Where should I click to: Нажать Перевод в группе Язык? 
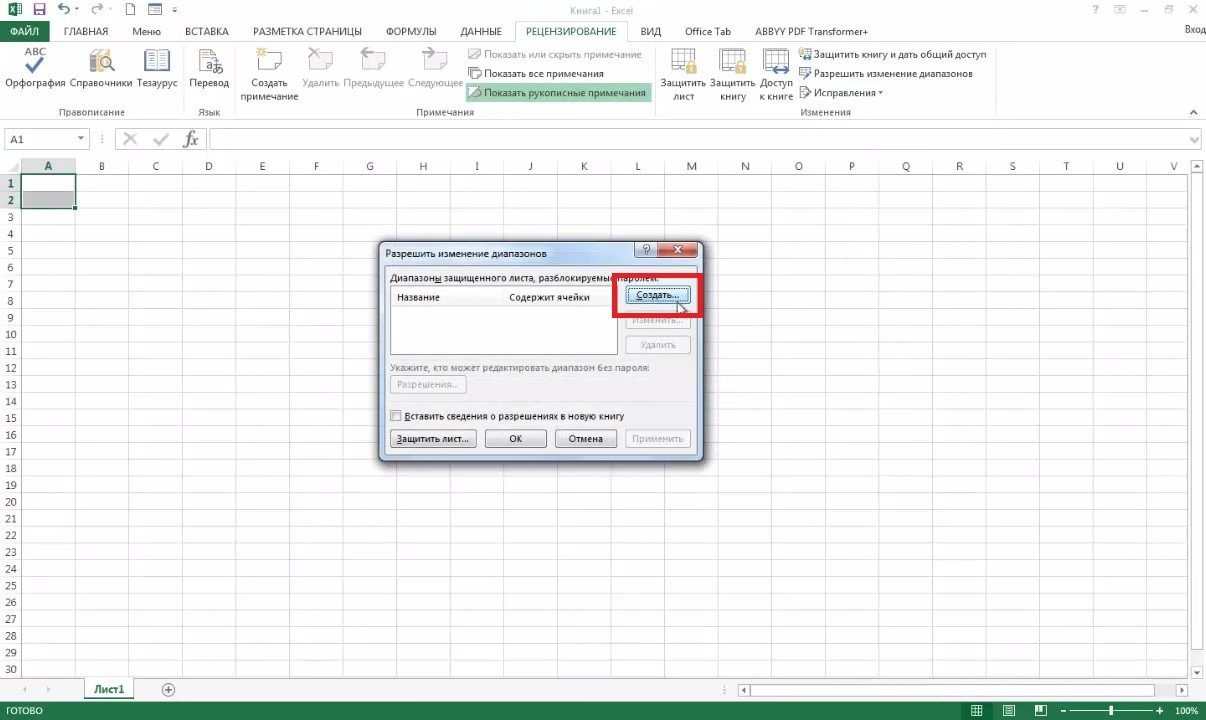pyautogui.click(x=209, y=70)
